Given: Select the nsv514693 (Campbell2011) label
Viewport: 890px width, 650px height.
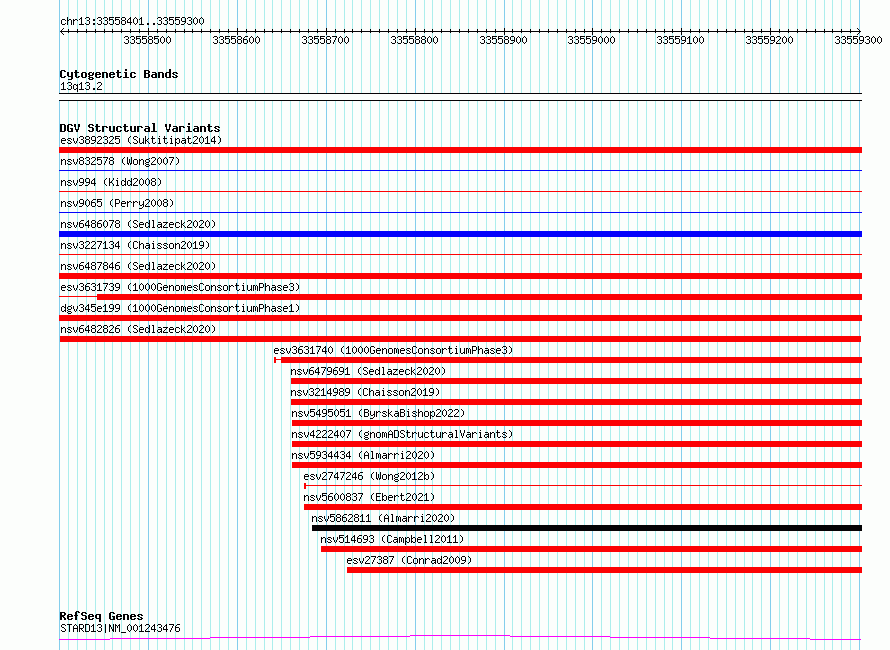Looking at the screenshot, I should pyautogui.click(x=392, y=539).
